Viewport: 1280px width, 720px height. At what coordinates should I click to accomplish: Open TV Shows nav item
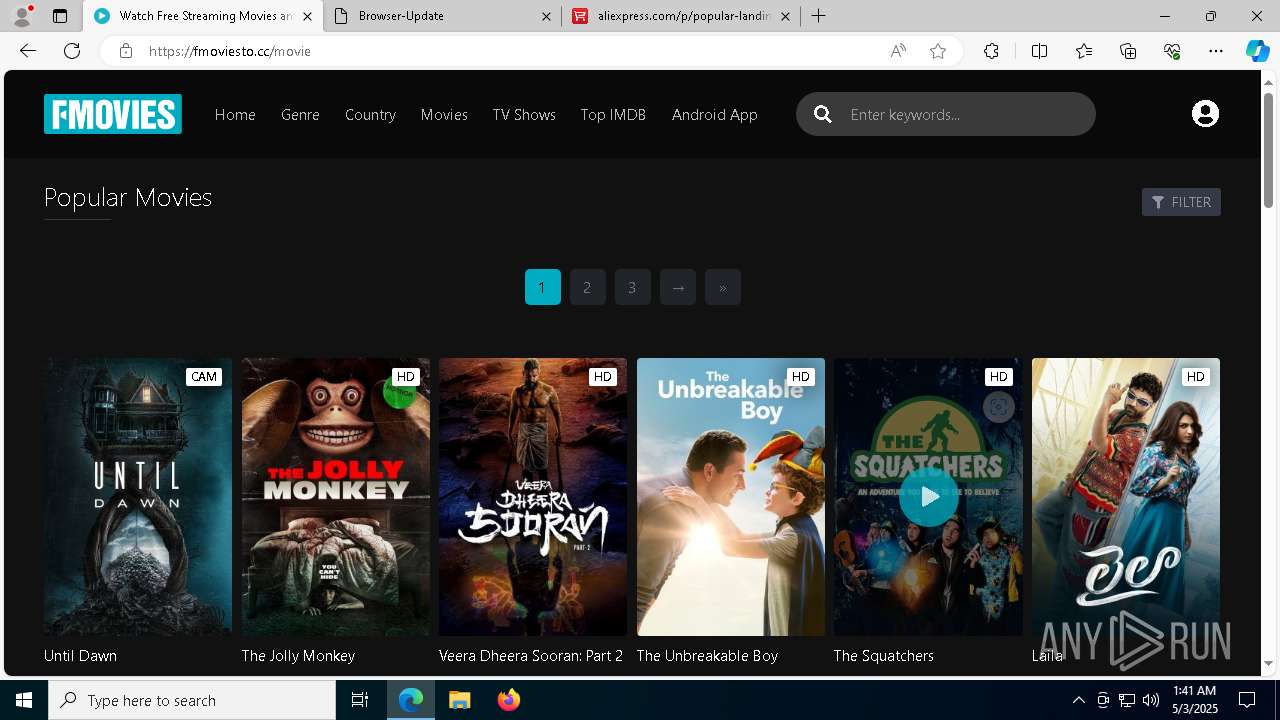click(524, 115)
